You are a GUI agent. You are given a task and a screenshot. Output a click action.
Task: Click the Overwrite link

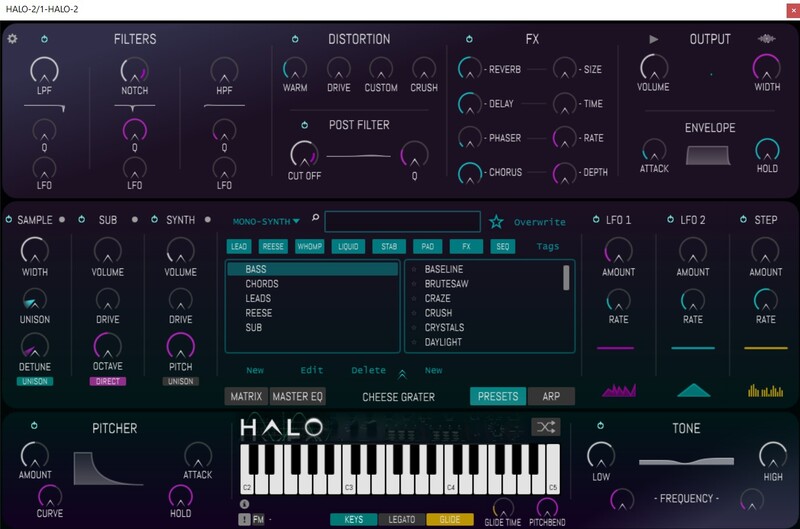coord(540,222)
